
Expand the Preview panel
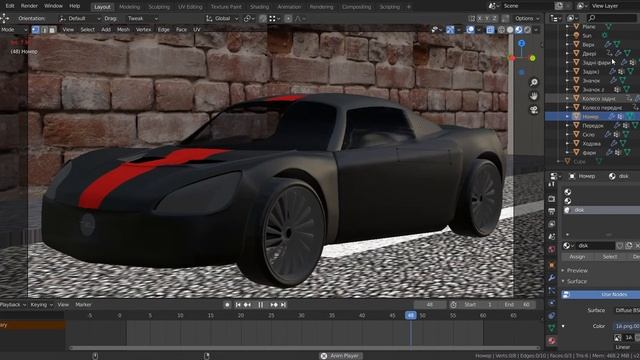point(577,270)
